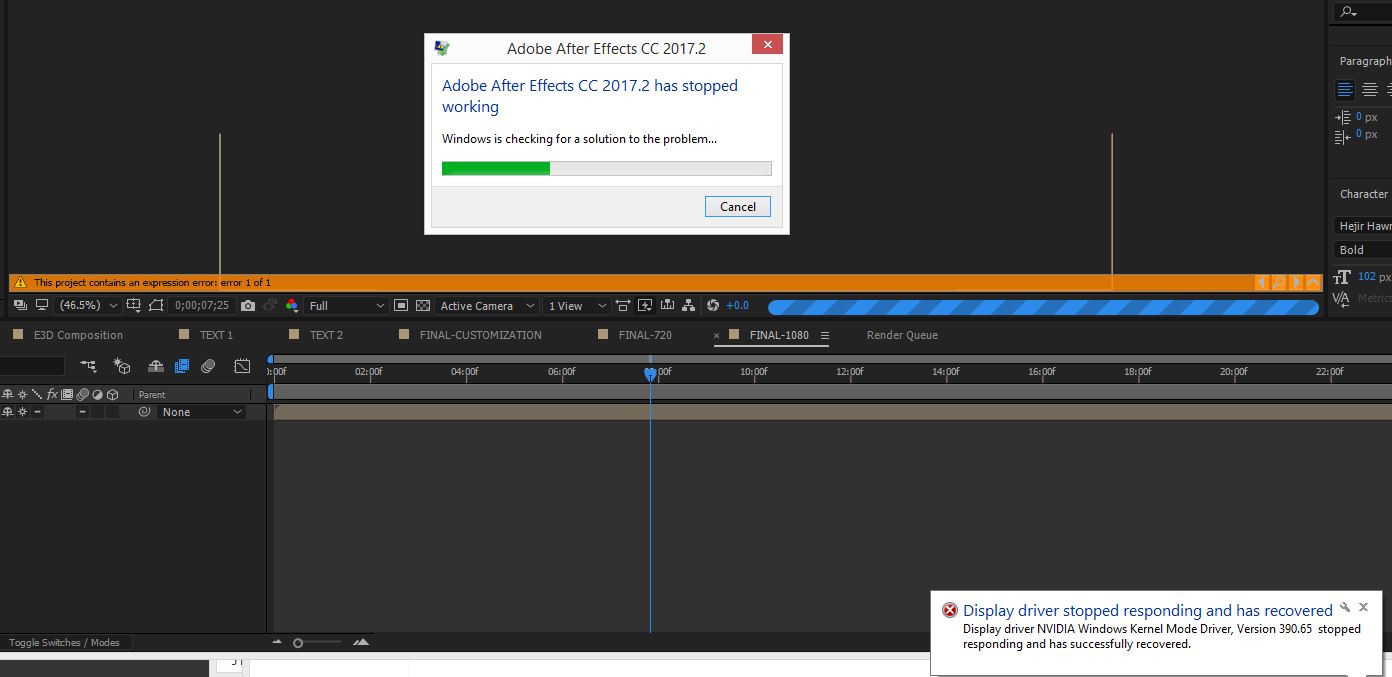Open the Render Queue tab
Image resolution: width=1392 pixels, height=677 pixels.
(x=902, y=335)
